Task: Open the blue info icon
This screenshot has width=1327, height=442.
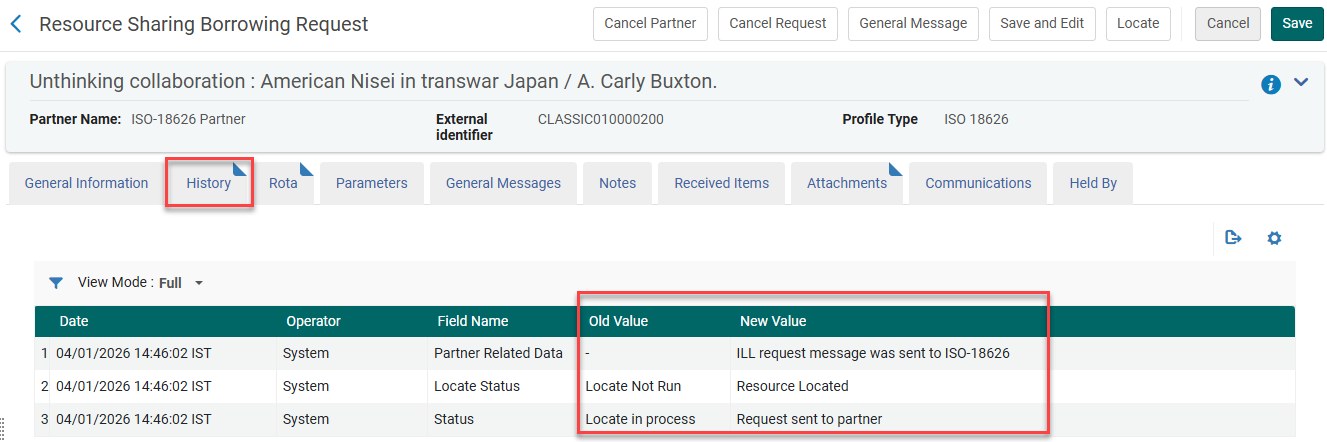Action: tap(1271, 85)
